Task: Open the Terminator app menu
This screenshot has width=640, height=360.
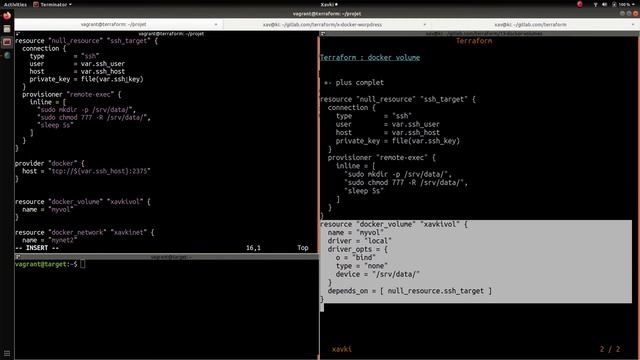Action: pyautogui.click(x=52, y=4)
